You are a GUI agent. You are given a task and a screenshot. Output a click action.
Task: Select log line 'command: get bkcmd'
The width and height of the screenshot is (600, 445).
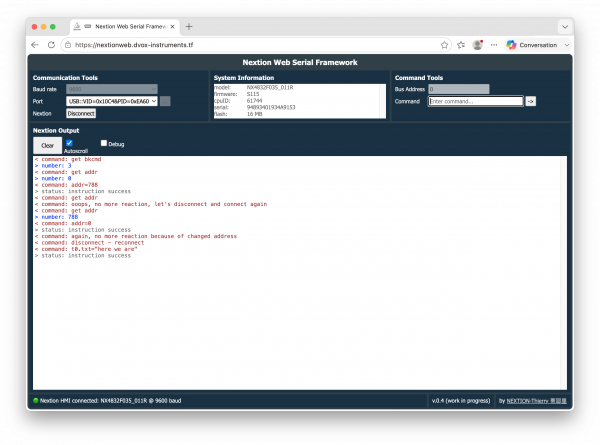pyautogui.click(x=68, y=159)
